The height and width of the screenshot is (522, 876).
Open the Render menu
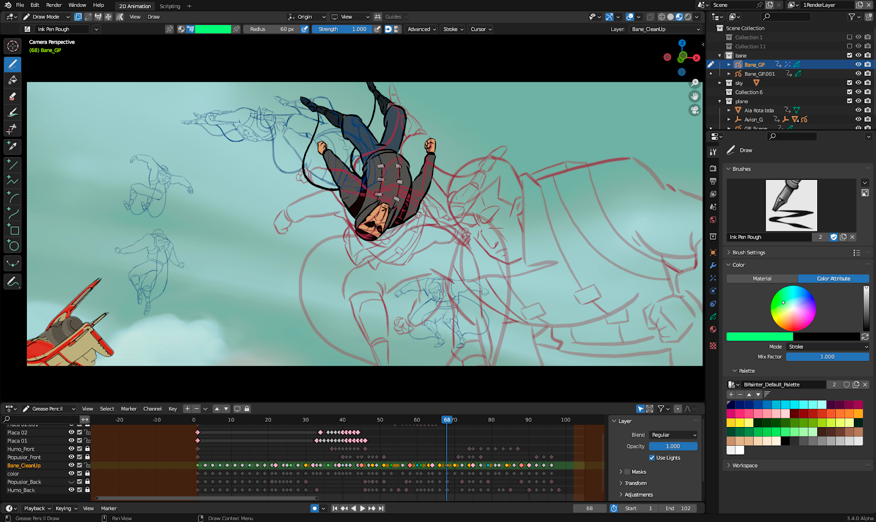[54, 5]
